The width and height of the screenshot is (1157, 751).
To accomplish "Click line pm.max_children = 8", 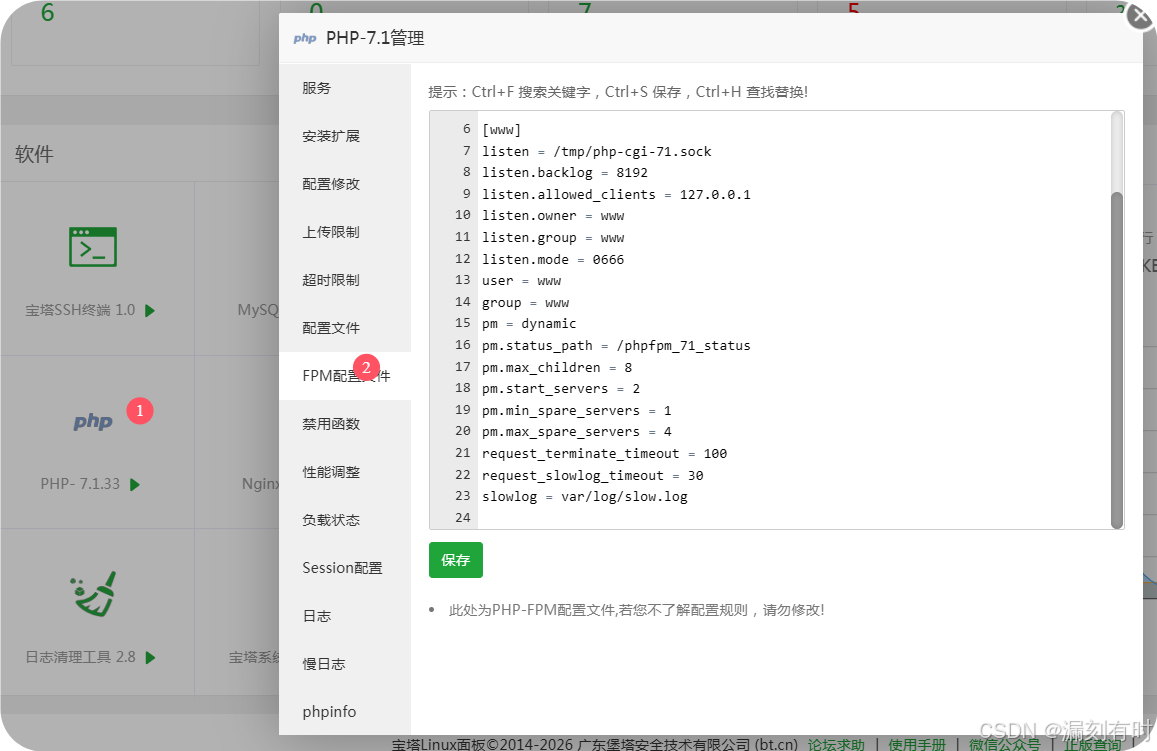I will 557,367.
